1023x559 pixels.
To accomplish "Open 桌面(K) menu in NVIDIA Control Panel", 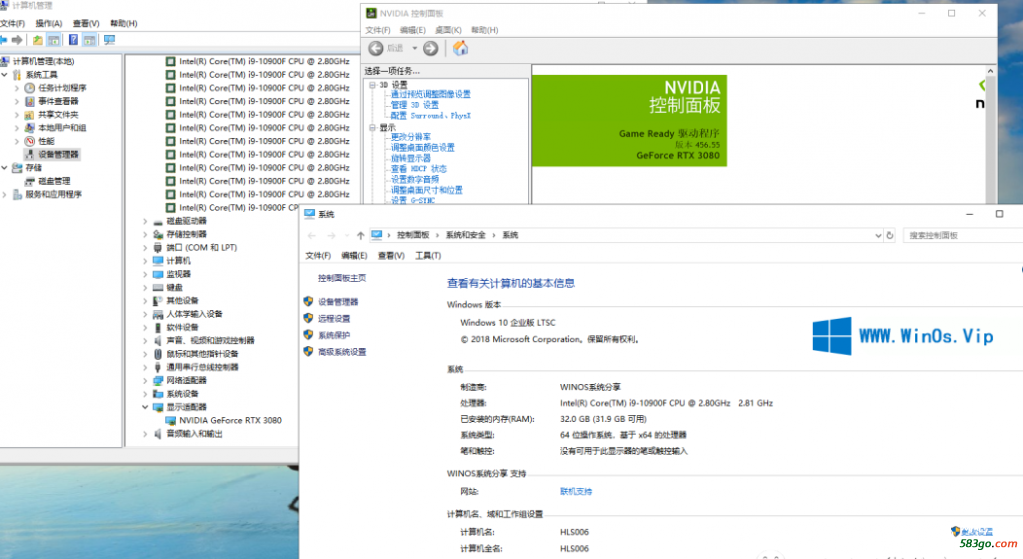I will tap(448, 30).
